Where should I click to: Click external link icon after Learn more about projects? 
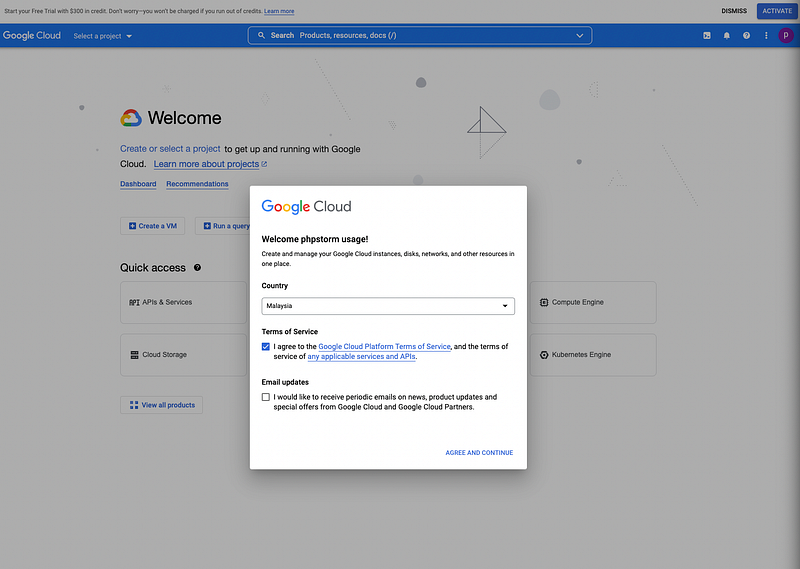click(x=264, y=164)
